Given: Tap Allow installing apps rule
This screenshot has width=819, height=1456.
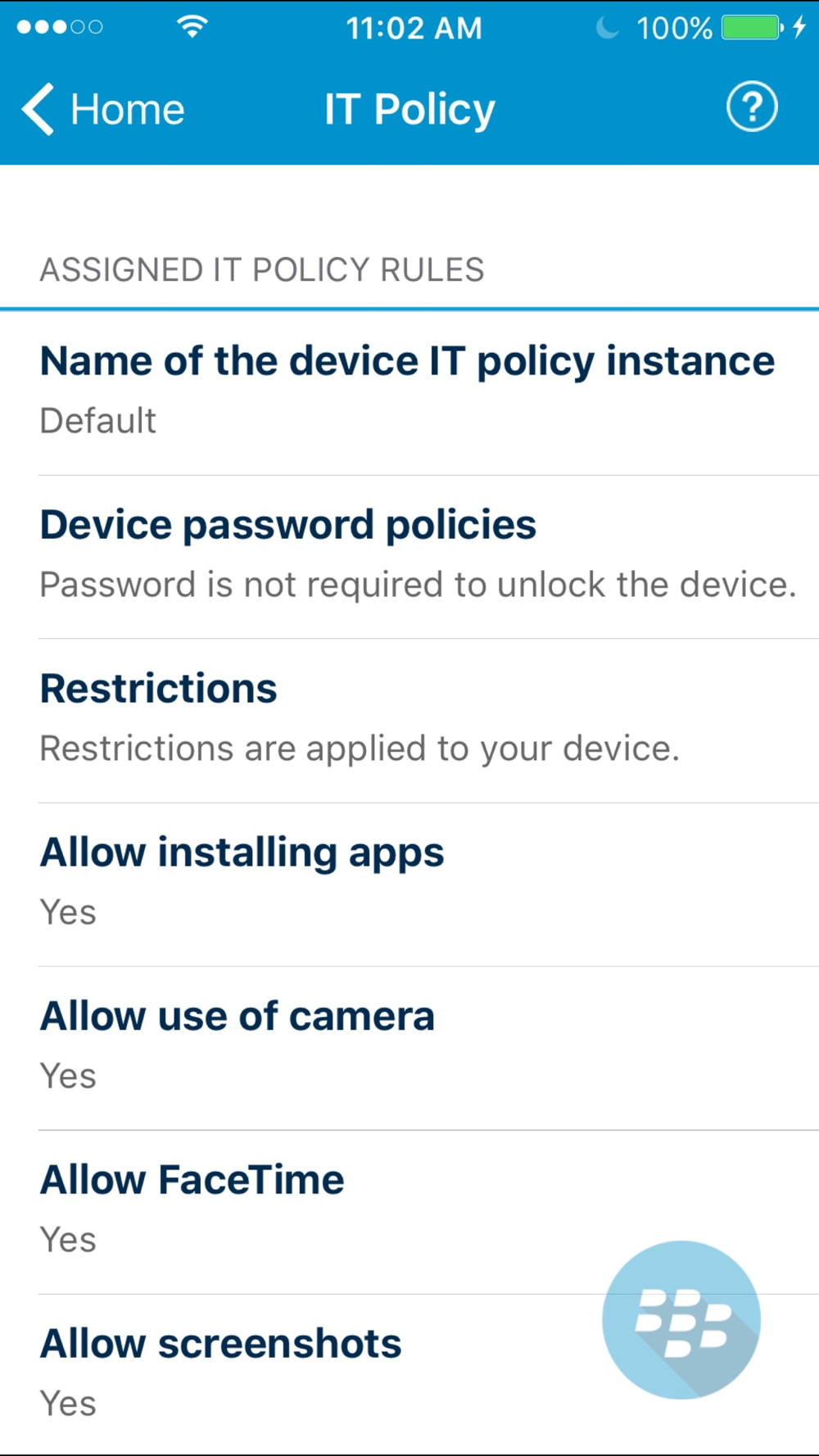Looking at the screenshot, I should pyautogui.click(x=242, y=883).
